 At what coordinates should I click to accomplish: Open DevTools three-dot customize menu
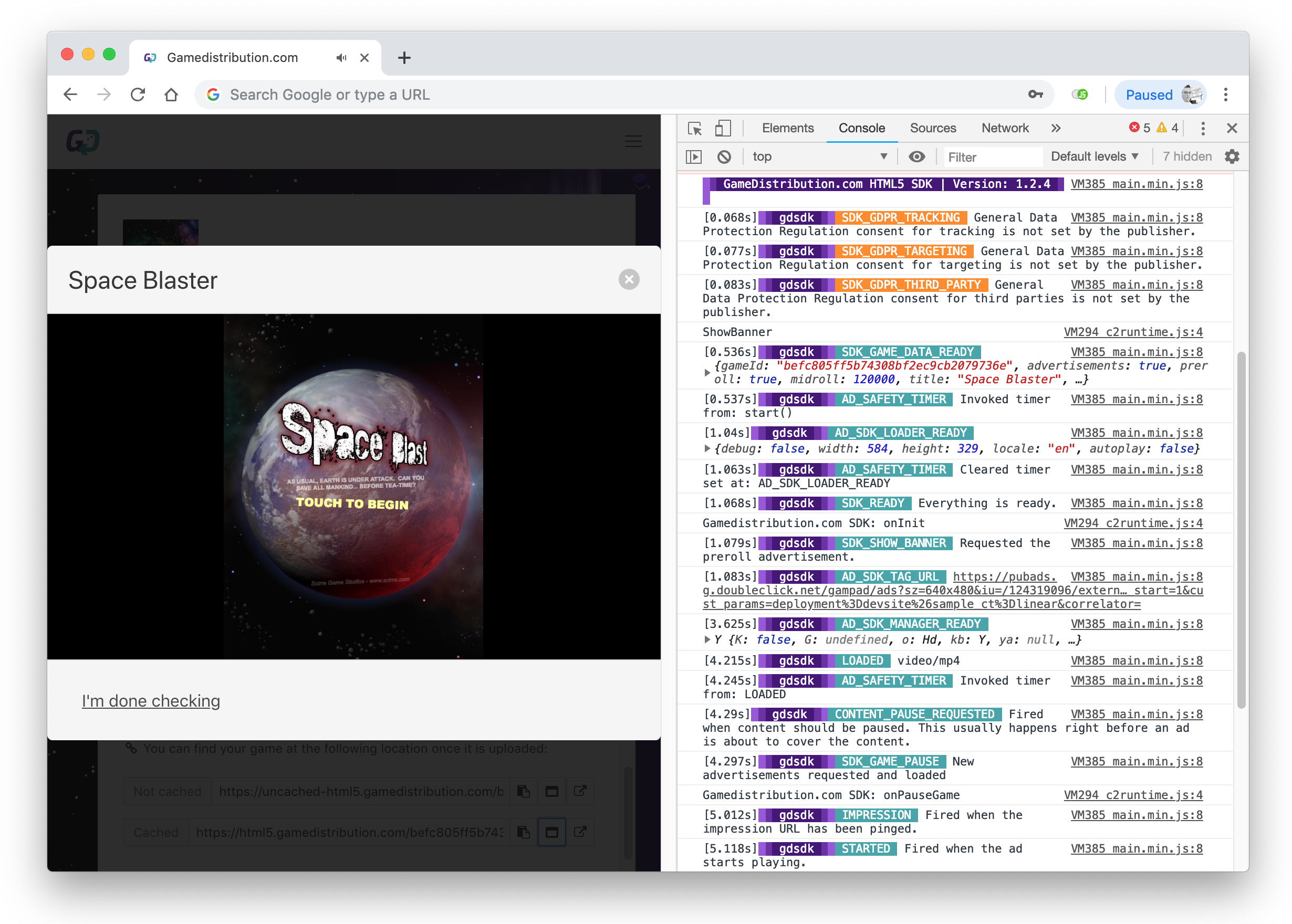pyautogui.click(x=1203, y=128)
